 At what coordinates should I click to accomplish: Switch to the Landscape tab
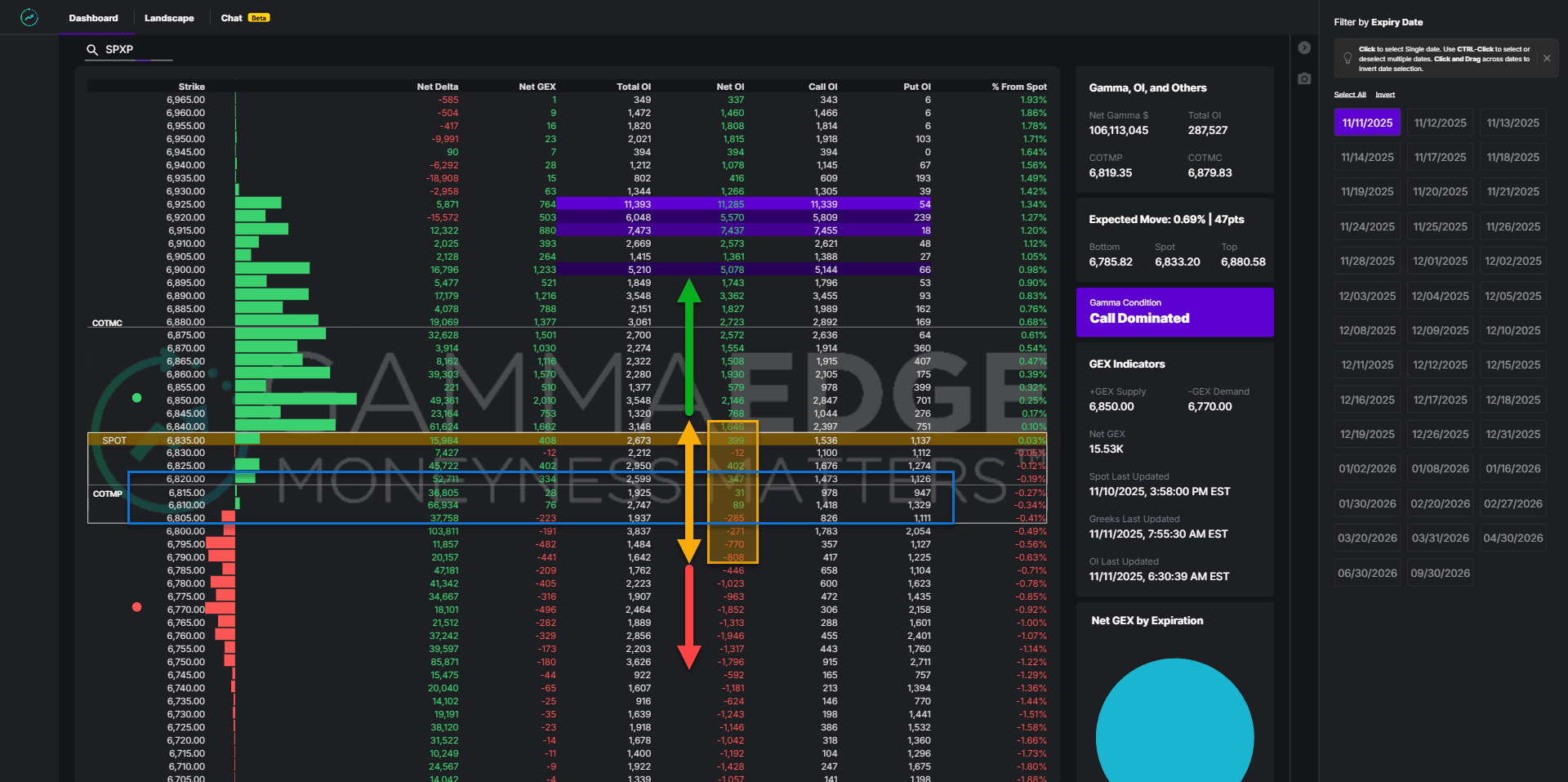tap(169, 18)
